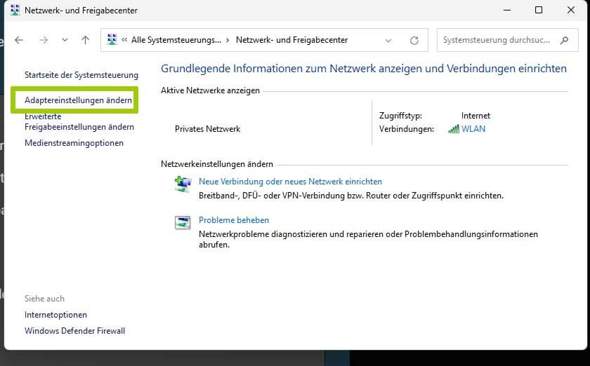The image size is (590, 366).
Task: Click breadcrumb separator arrow after Alle Systemsteuerungs
Action: [228, 40]
